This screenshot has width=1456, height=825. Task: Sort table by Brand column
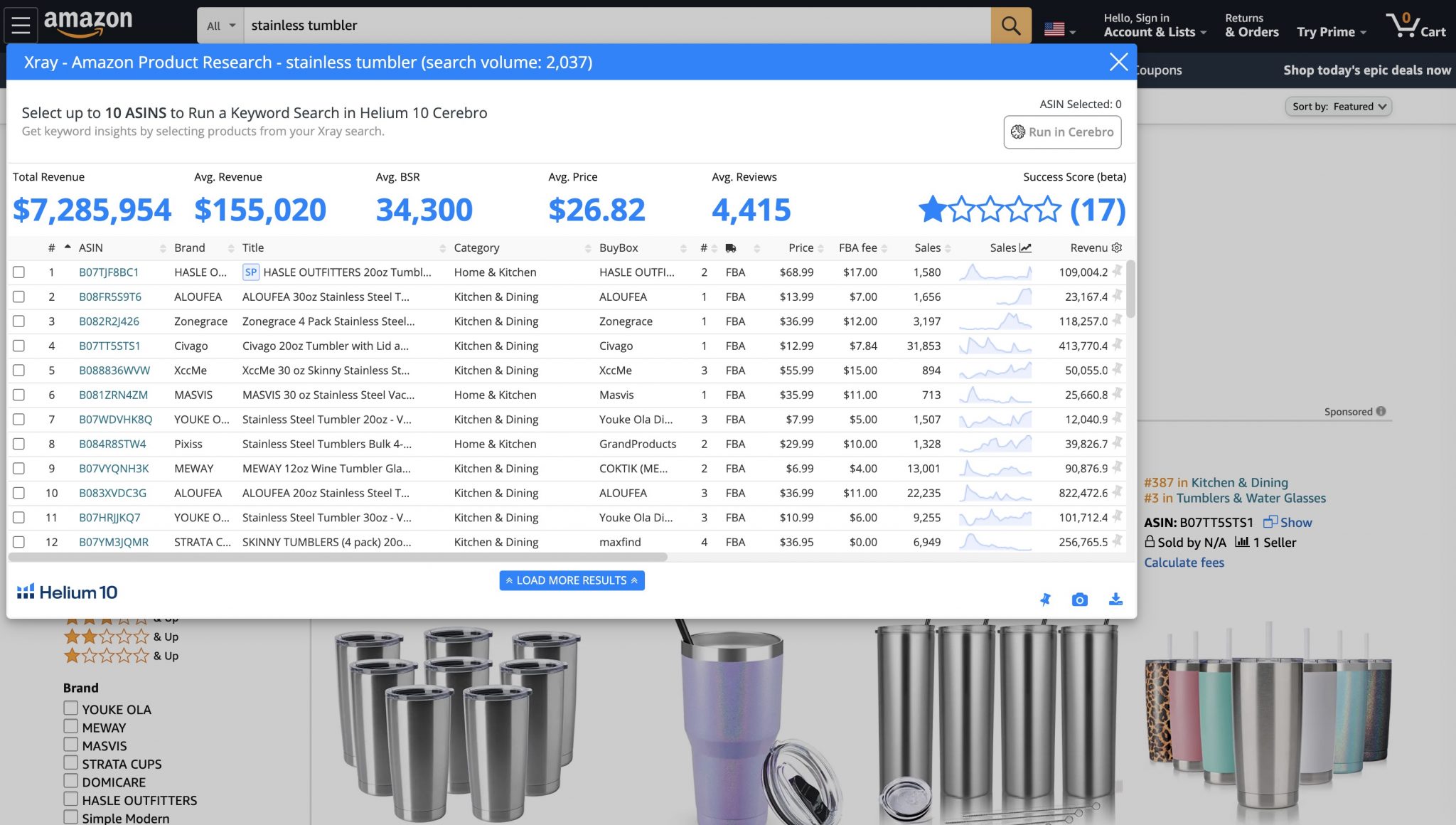(x=189, y=247)
